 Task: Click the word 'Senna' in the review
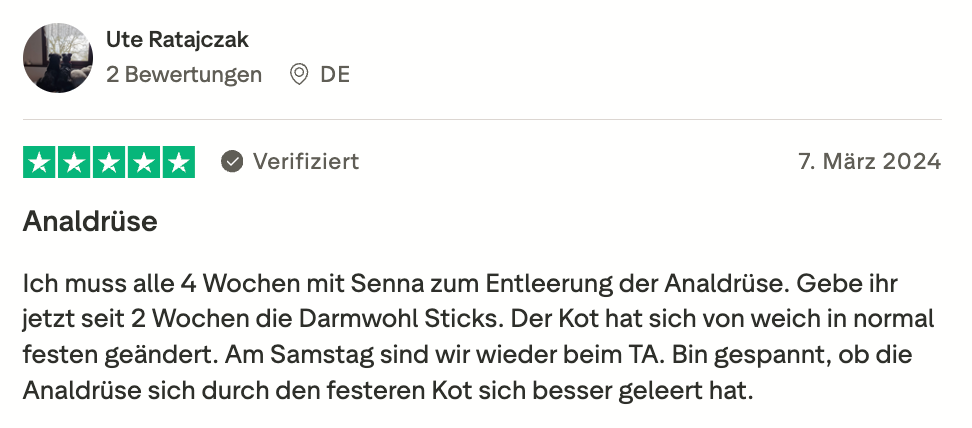tap(390, 283)
